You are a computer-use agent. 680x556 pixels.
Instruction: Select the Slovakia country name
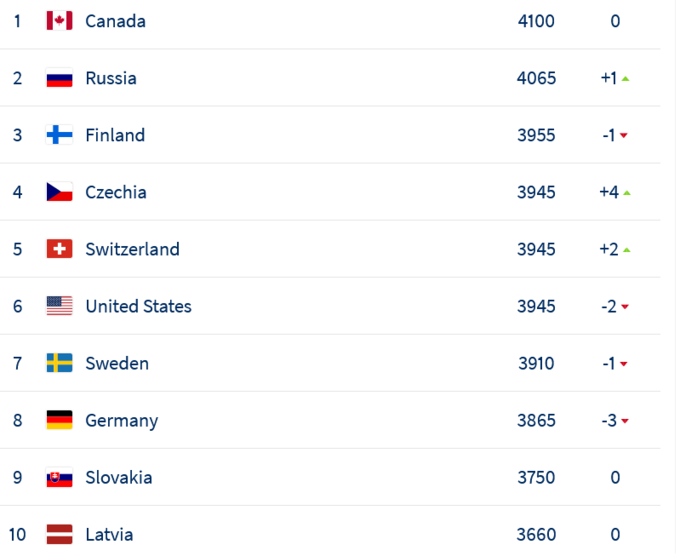(x=119, y=477)
